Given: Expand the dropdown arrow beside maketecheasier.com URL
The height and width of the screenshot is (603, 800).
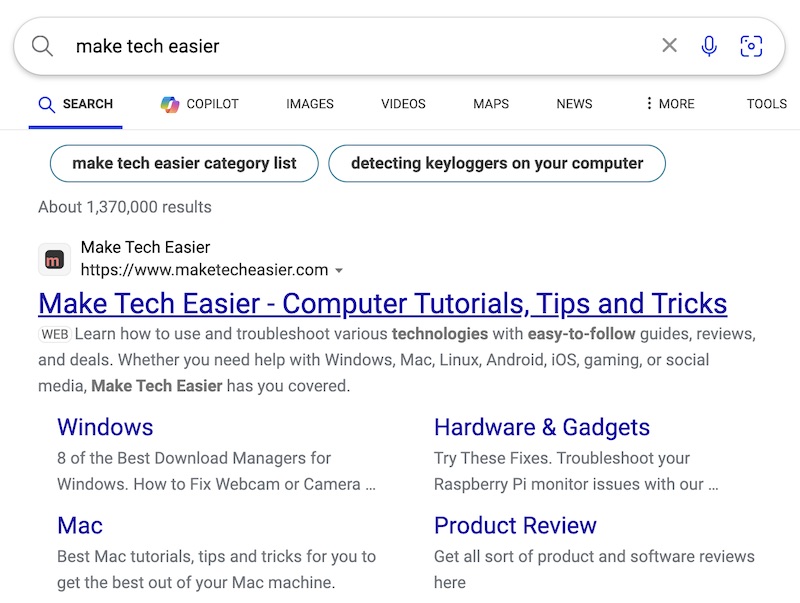Looking at the screenshot, I should point(340,270).
